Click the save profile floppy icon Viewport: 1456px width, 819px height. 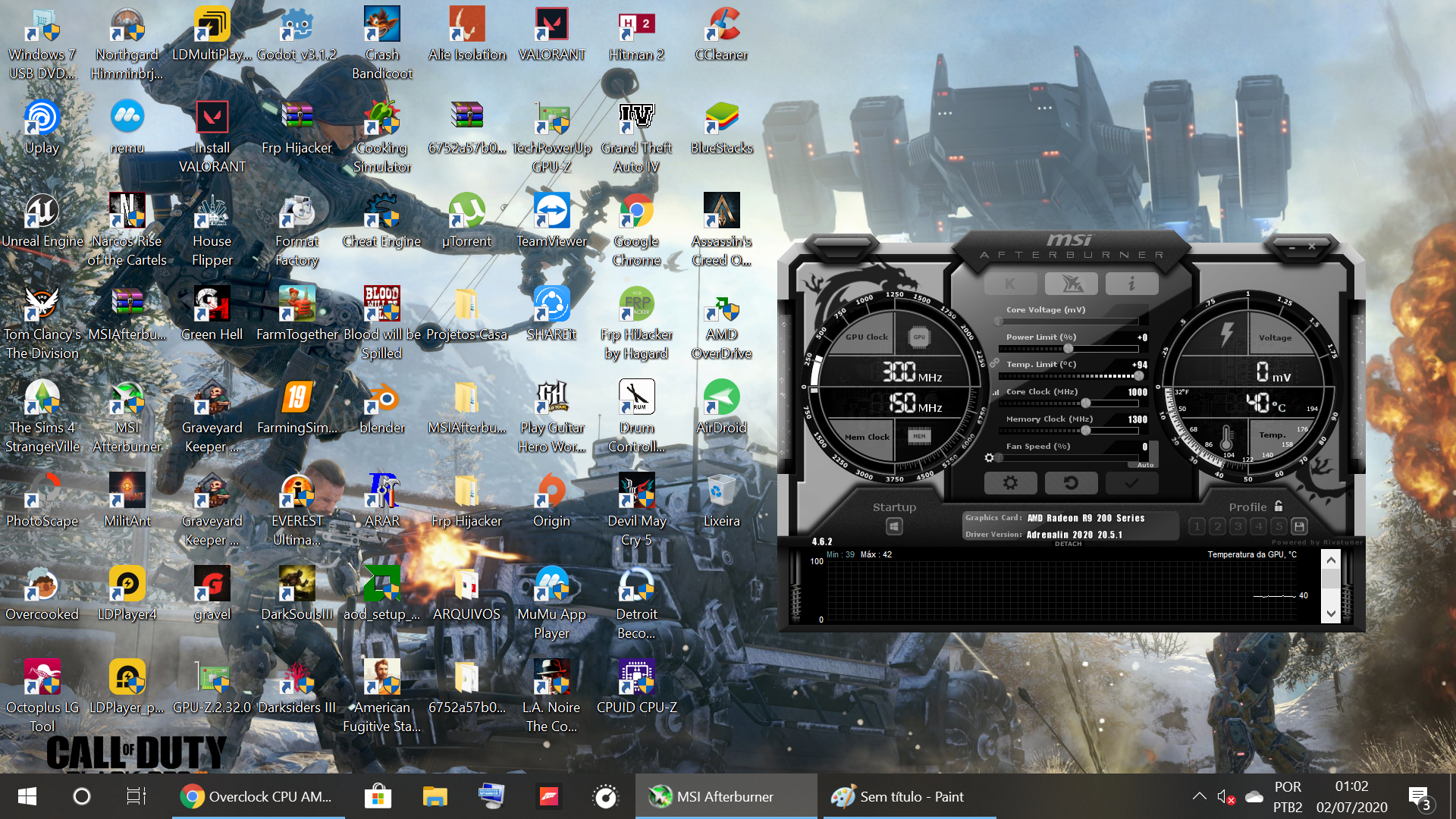tap(1299, 526)
